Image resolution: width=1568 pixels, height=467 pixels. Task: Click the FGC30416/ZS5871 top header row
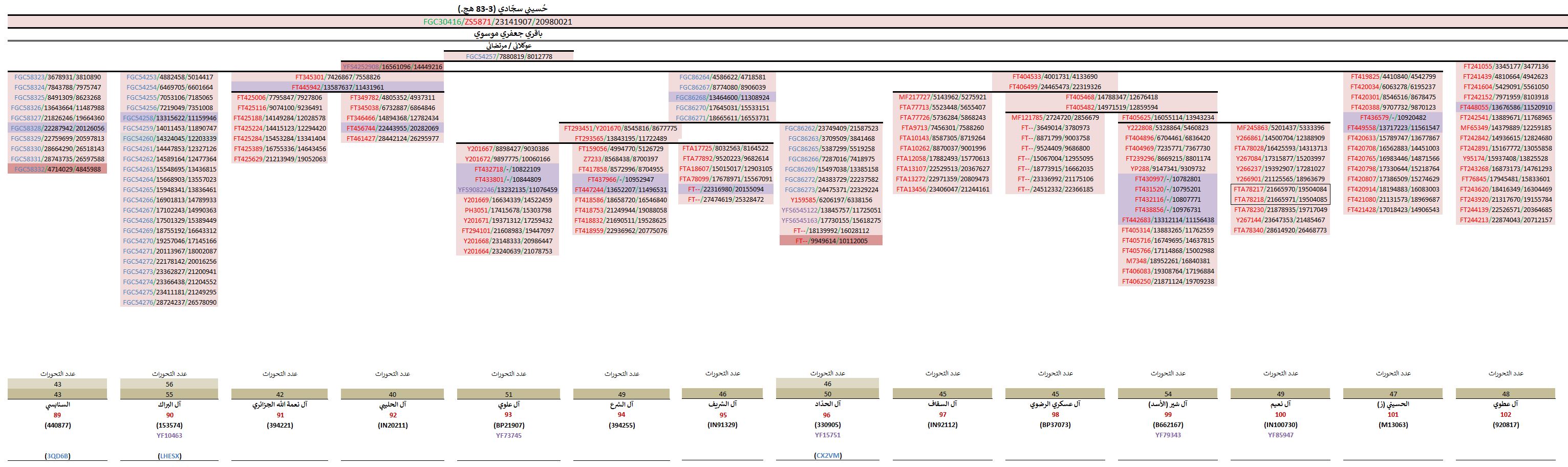pos(497,22)
